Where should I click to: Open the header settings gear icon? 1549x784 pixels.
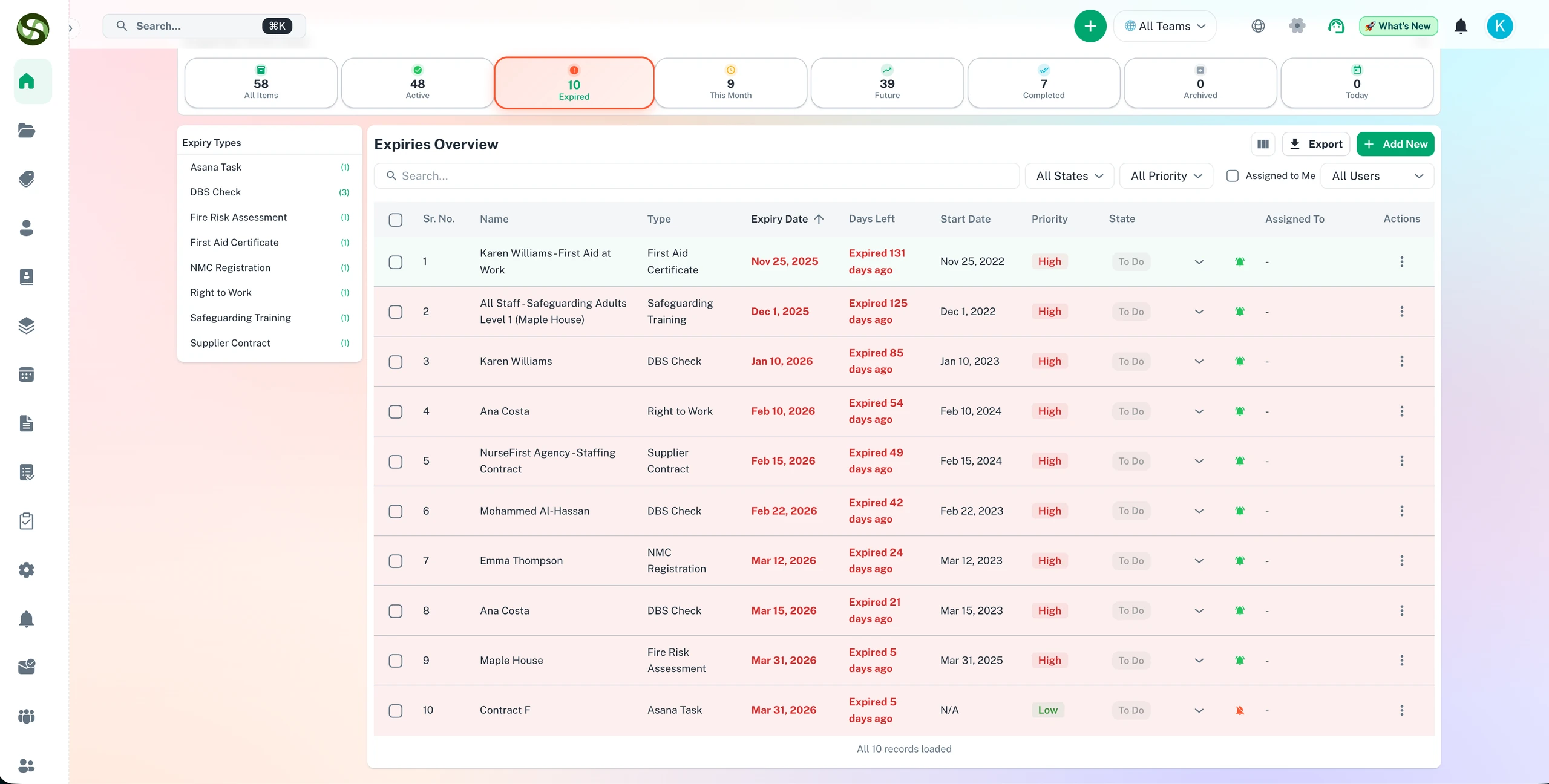tap(1297, 26)
